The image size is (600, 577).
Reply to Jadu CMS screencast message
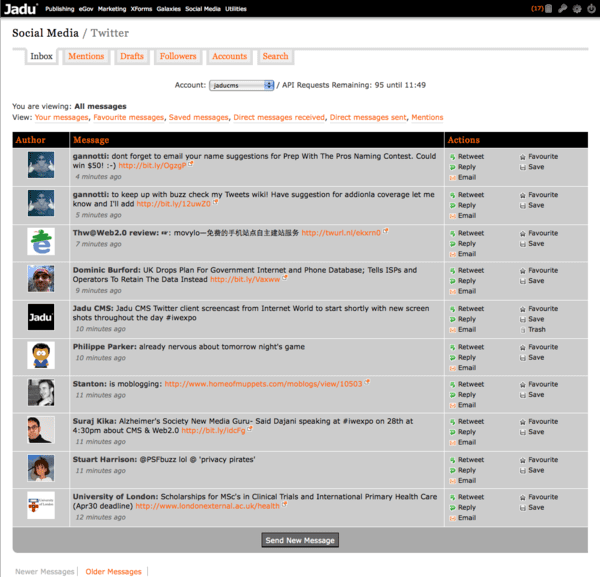point(462,319)
